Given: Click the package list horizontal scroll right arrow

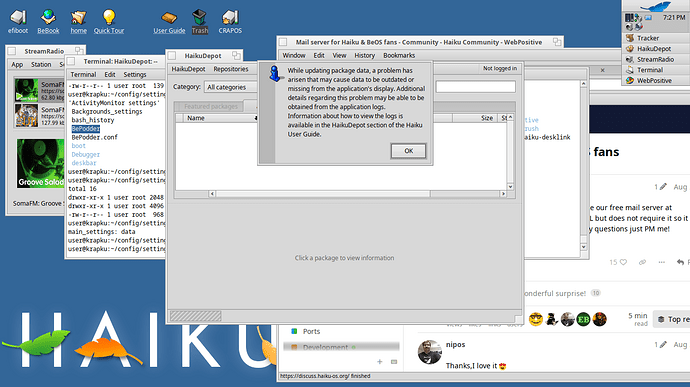Looking at the screenshot, I should (x=503, y=194).
